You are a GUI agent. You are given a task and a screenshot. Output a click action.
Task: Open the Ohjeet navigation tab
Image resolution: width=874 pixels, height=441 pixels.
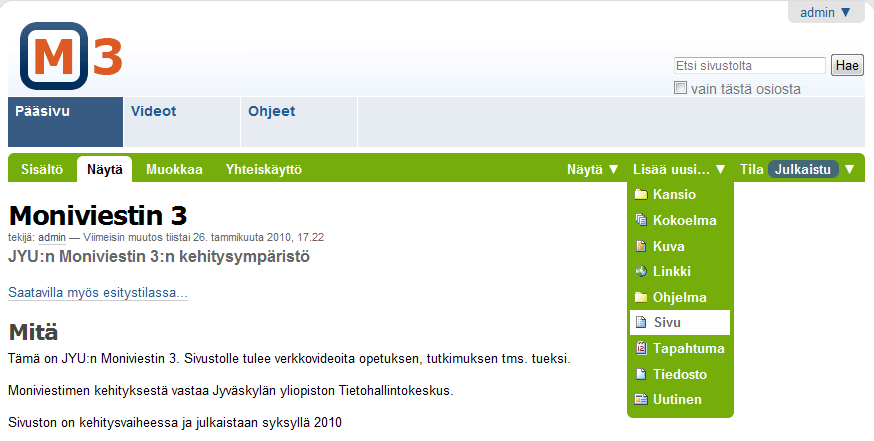299,122
